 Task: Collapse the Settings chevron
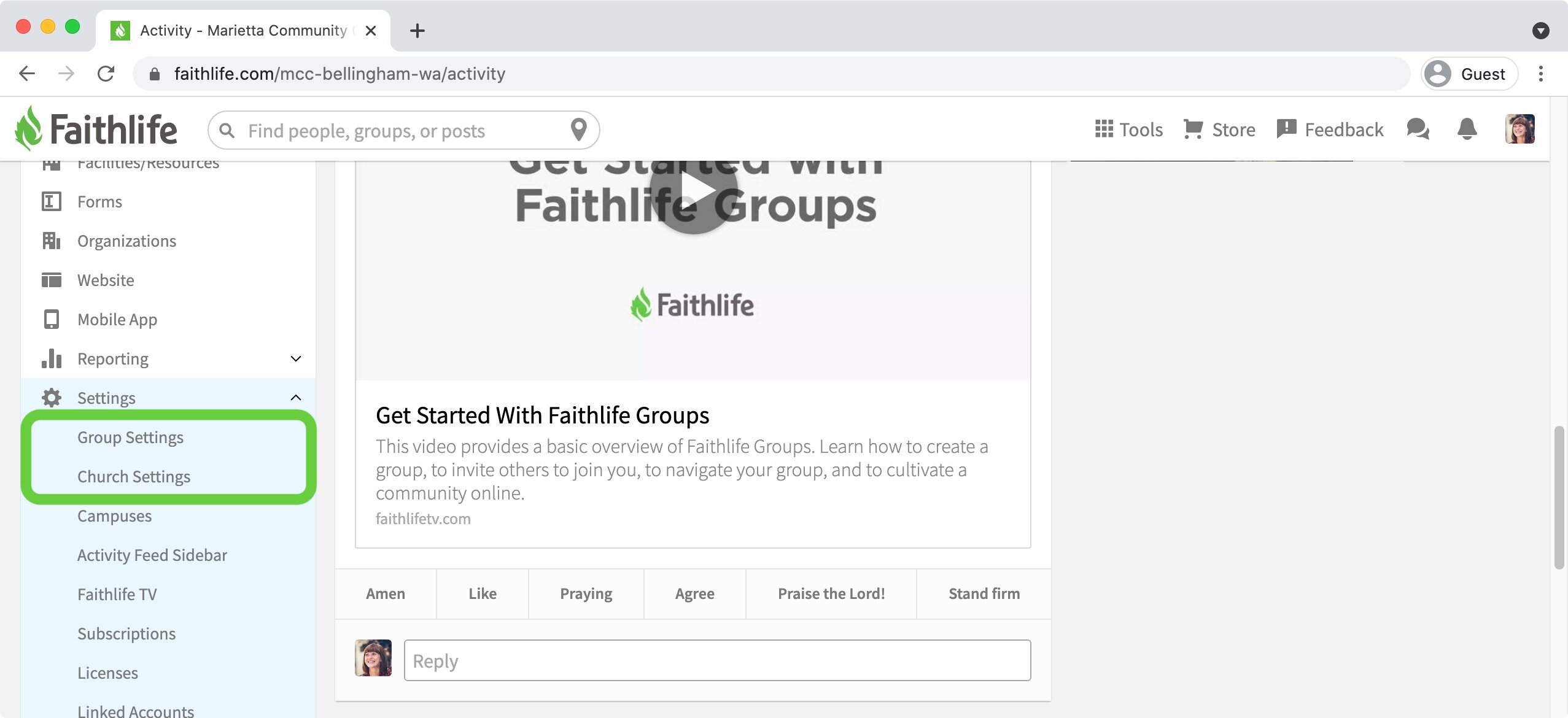(x=296, y=398)
